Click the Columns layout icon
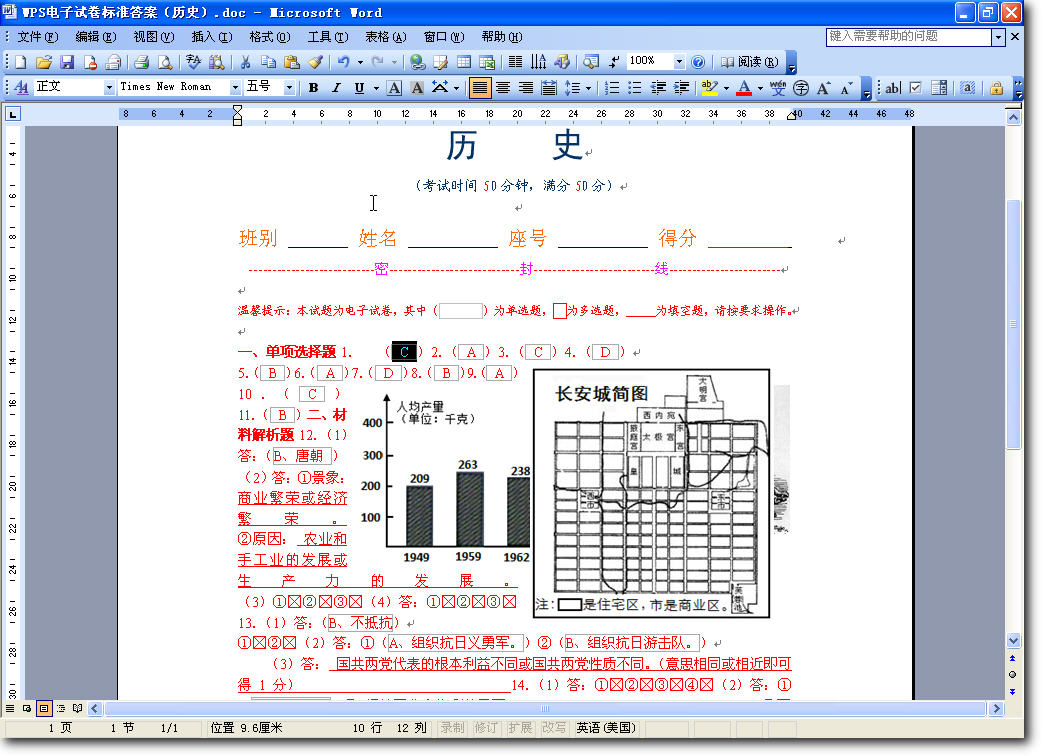 (x=516, y=63)
